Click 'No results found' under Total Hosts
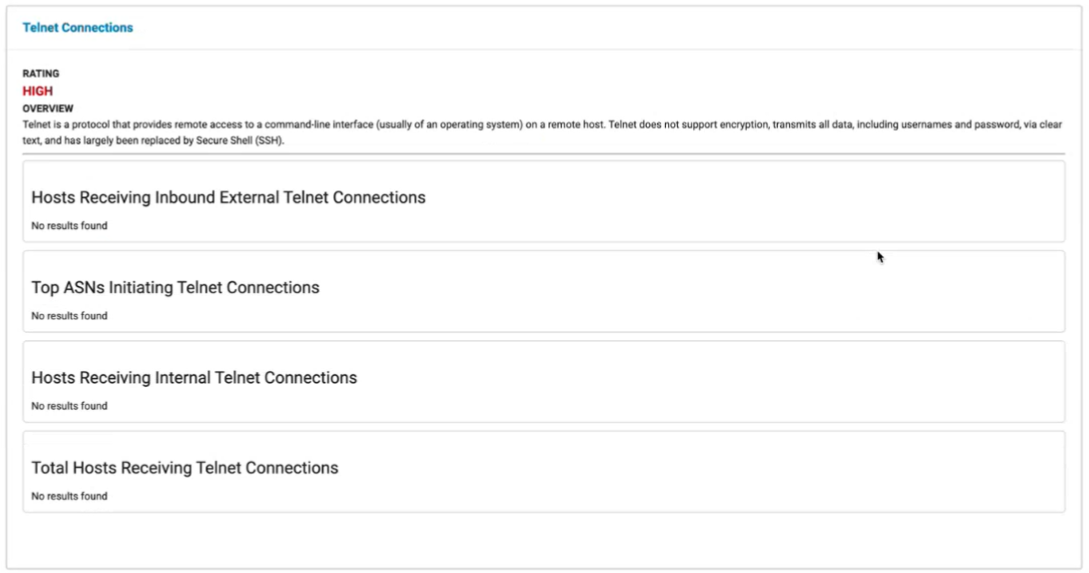 point(69,496)
